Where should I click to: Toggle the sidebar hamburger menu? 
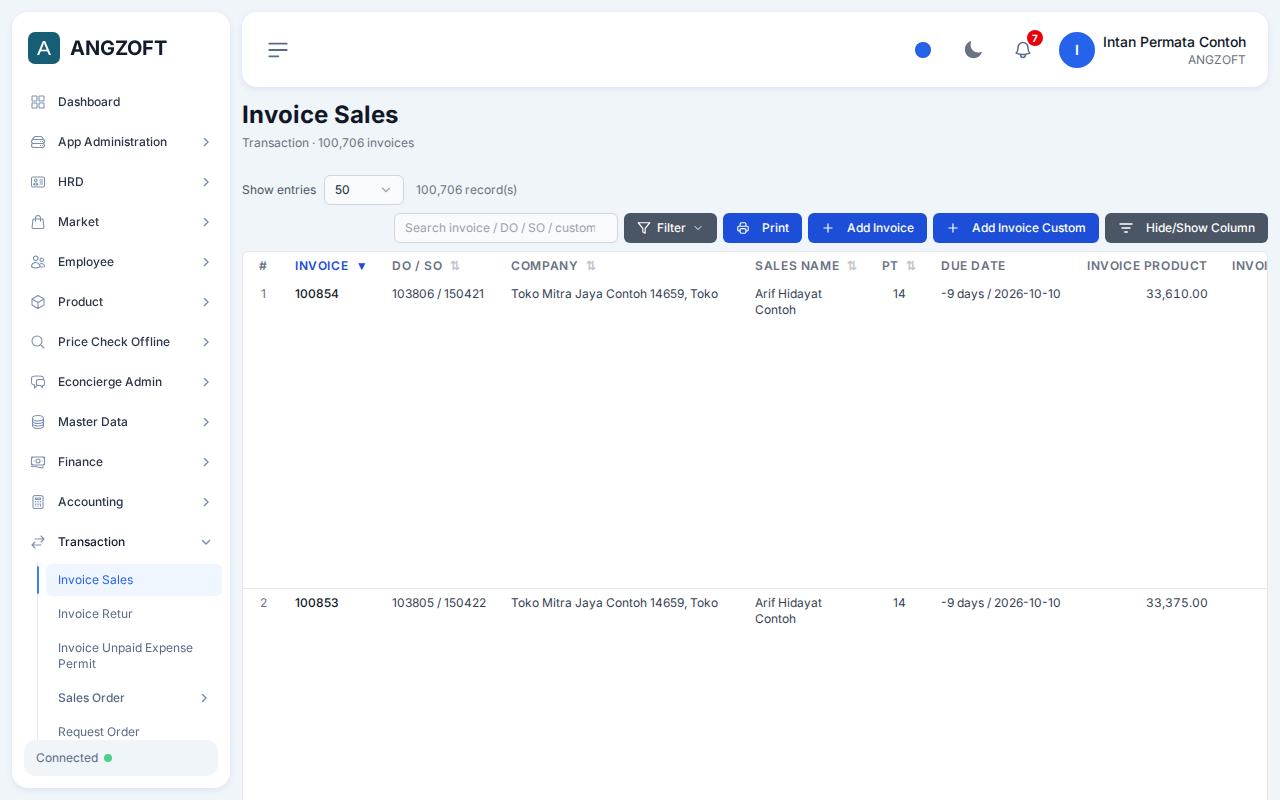click(x=278, y=50)
